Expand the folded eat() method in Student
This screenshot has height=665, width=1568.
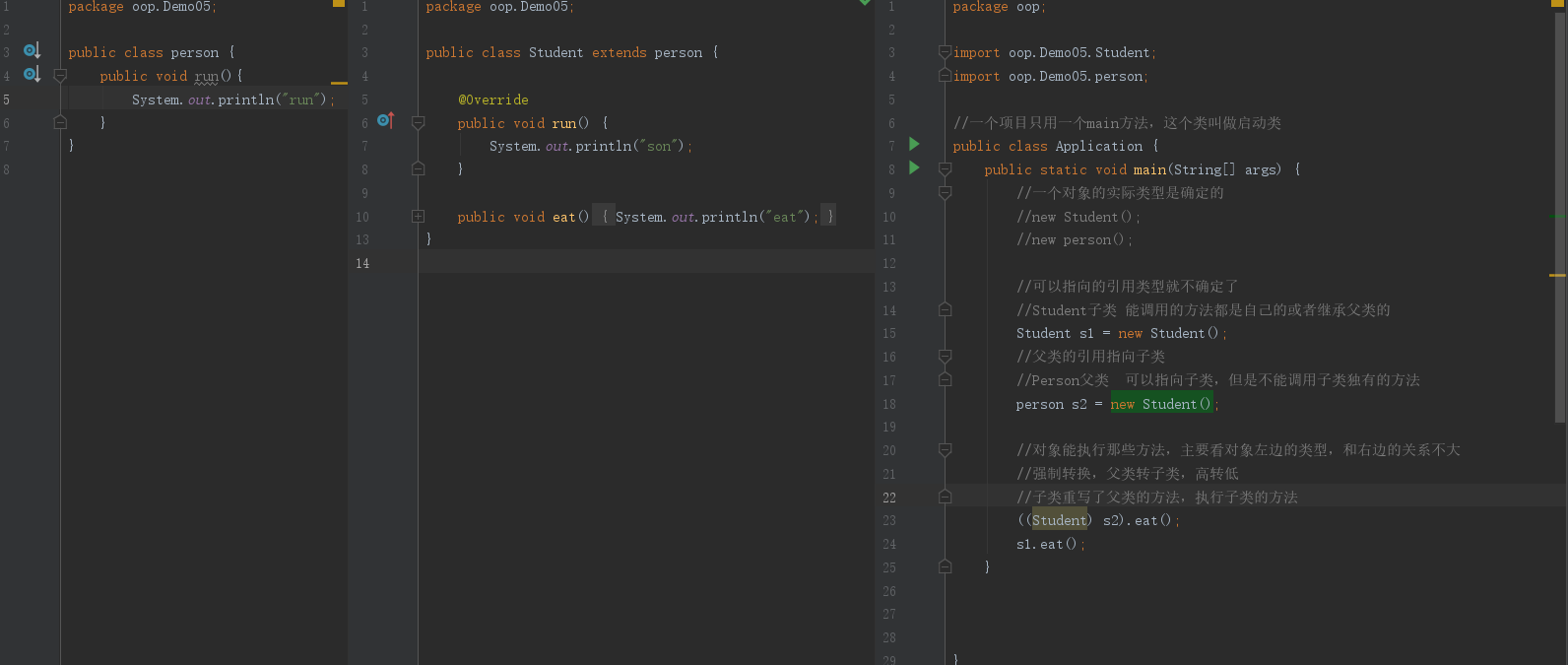tap(418, 216)
